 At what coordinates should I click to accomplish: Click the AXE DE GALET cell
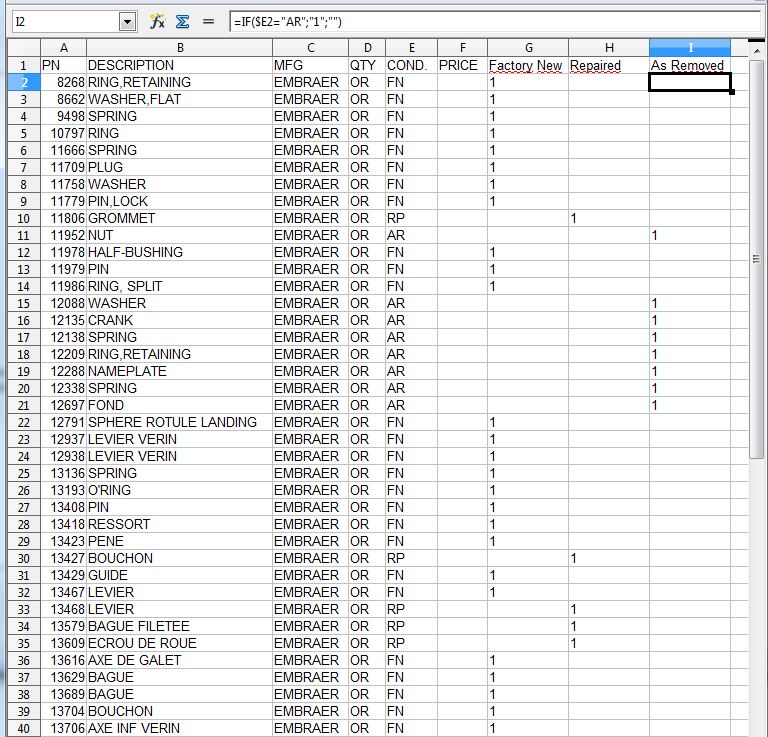179,660
